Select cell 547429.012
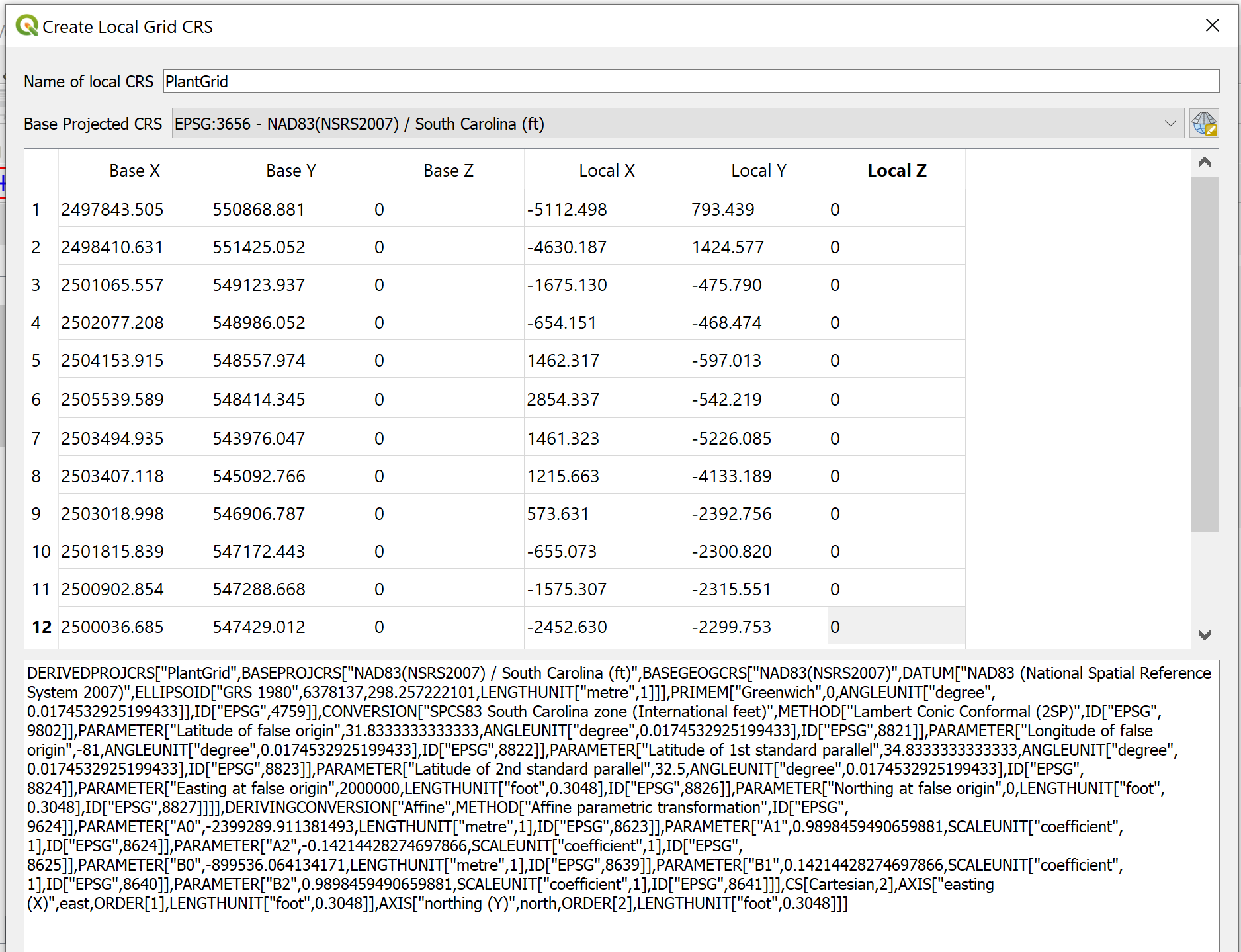The width and height of the screenshot is (1241, 952). (x=291, y=627)
